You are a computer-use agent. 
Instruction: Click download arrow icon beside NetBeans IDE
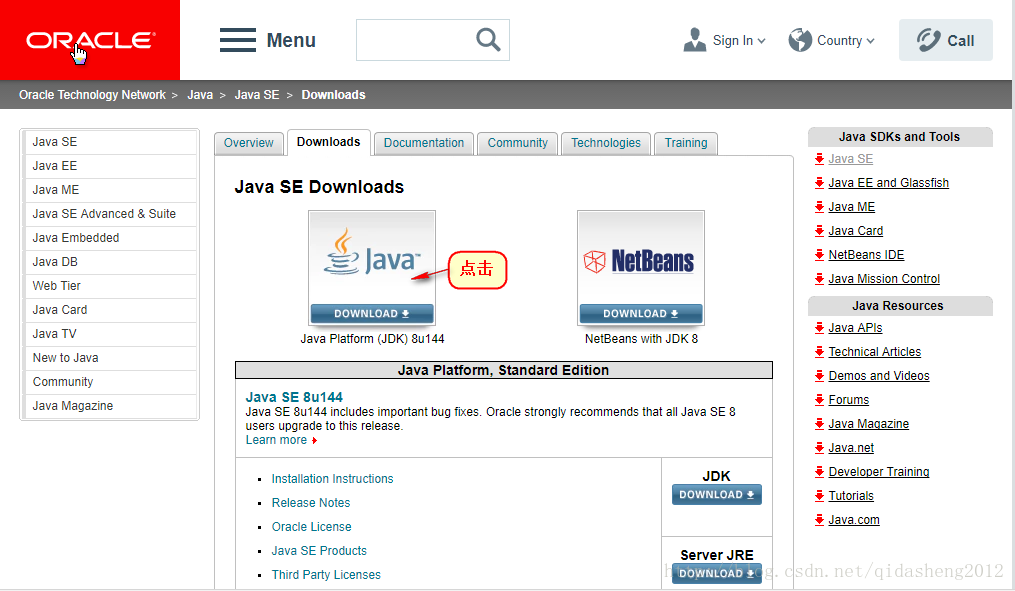point(820,254)
